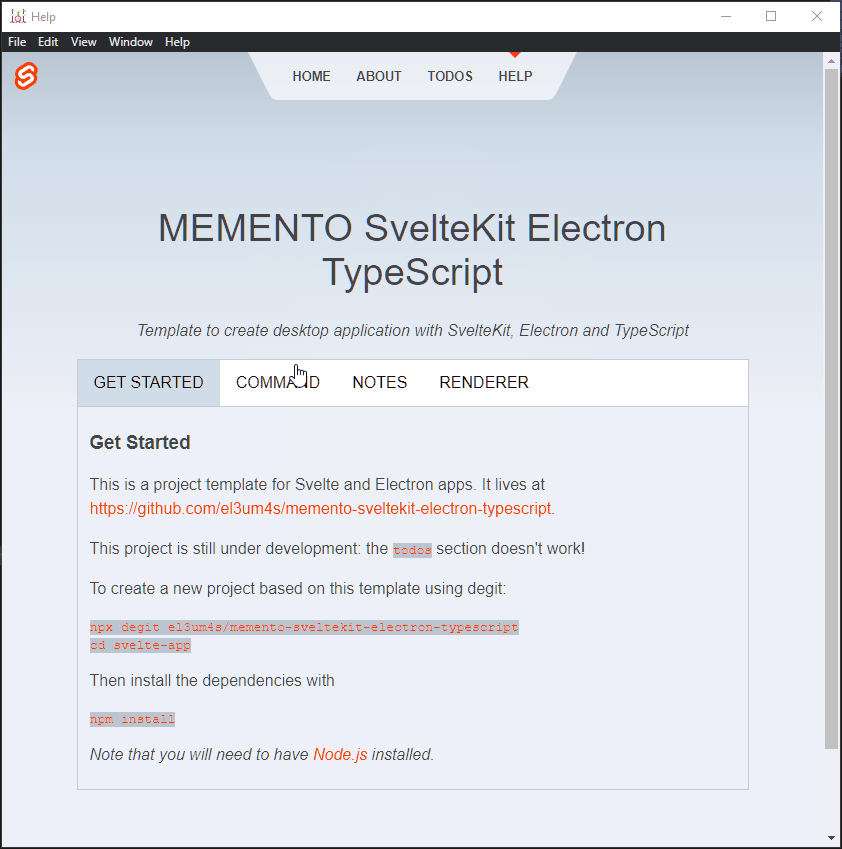The width and height of the screenshot is (842, 849).
Task: Click the app icon in the title bar
Action: [17, 16]
